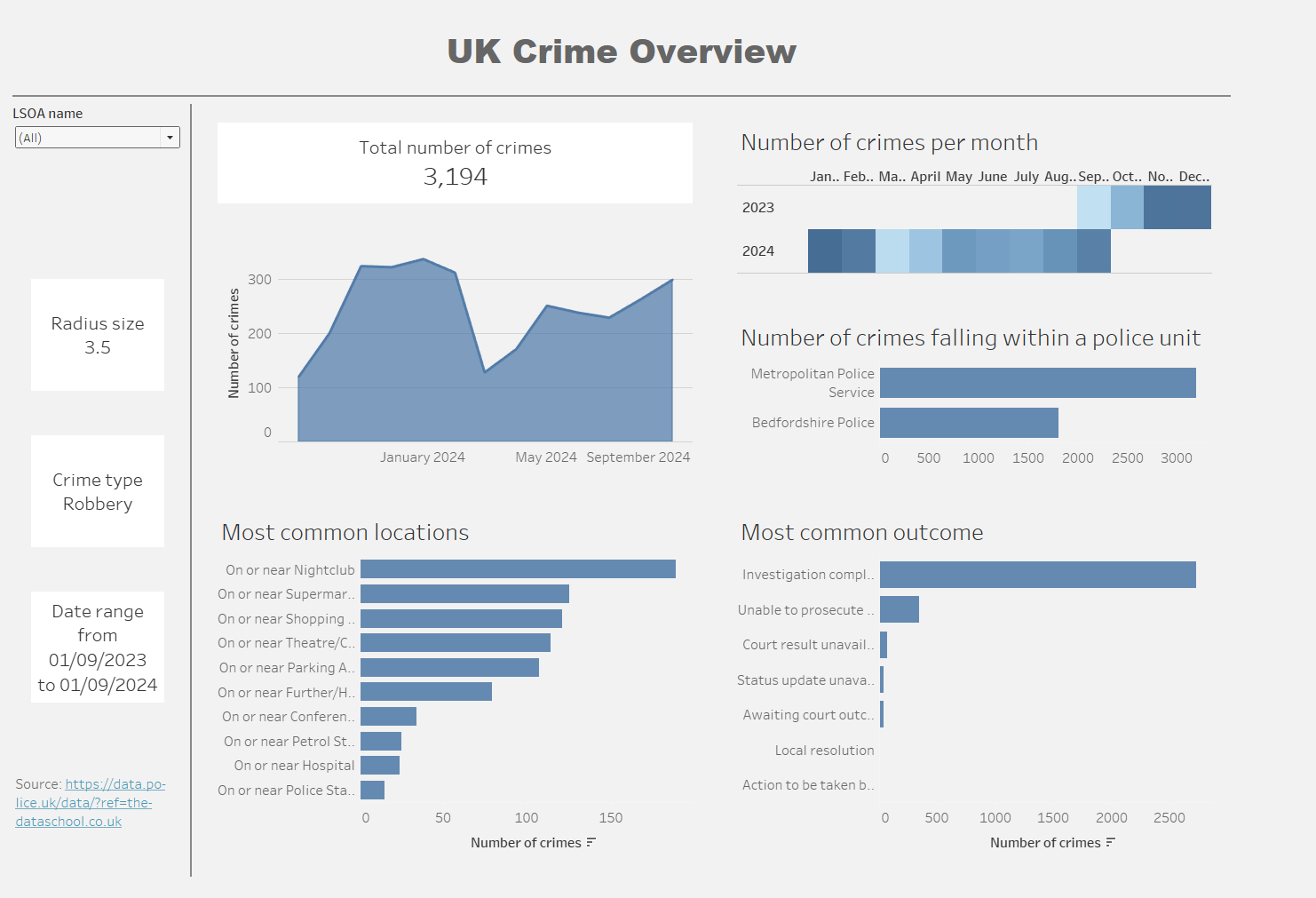Click the Dec.. column header
1316x898 pixels.
[1194, 177]
